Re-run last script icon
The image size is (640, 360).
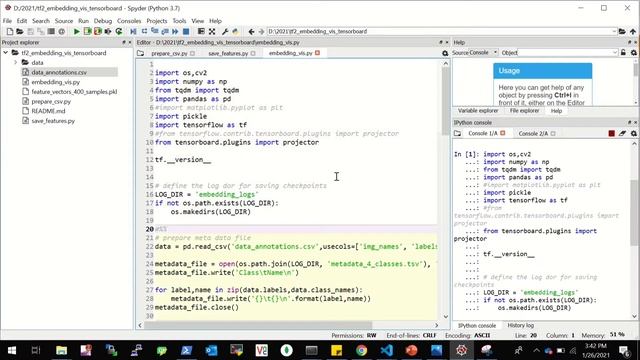point(119,31)
